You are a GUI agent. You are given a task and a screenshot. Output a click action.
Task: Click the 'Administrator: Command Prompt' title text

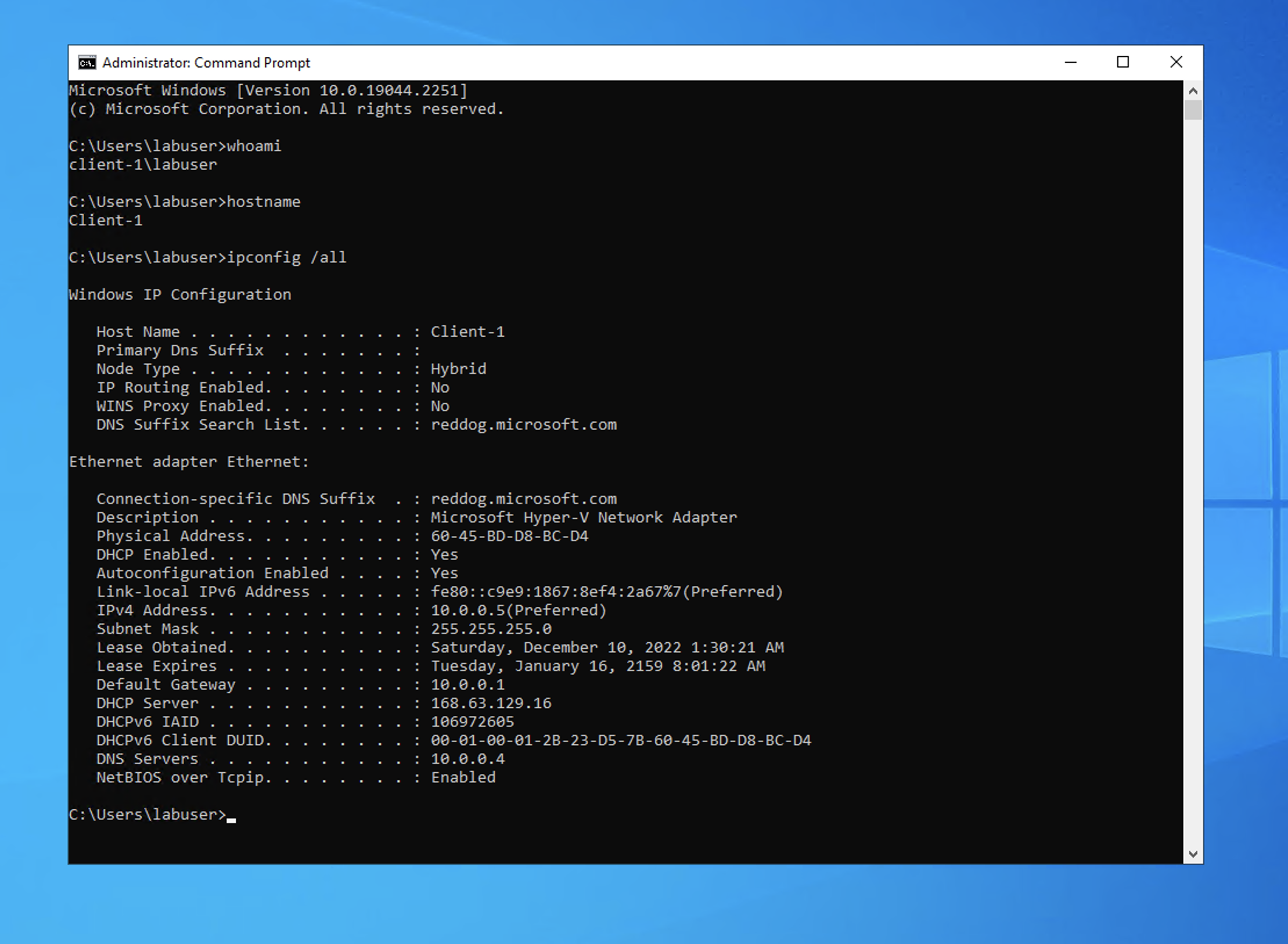coord(206,63)
